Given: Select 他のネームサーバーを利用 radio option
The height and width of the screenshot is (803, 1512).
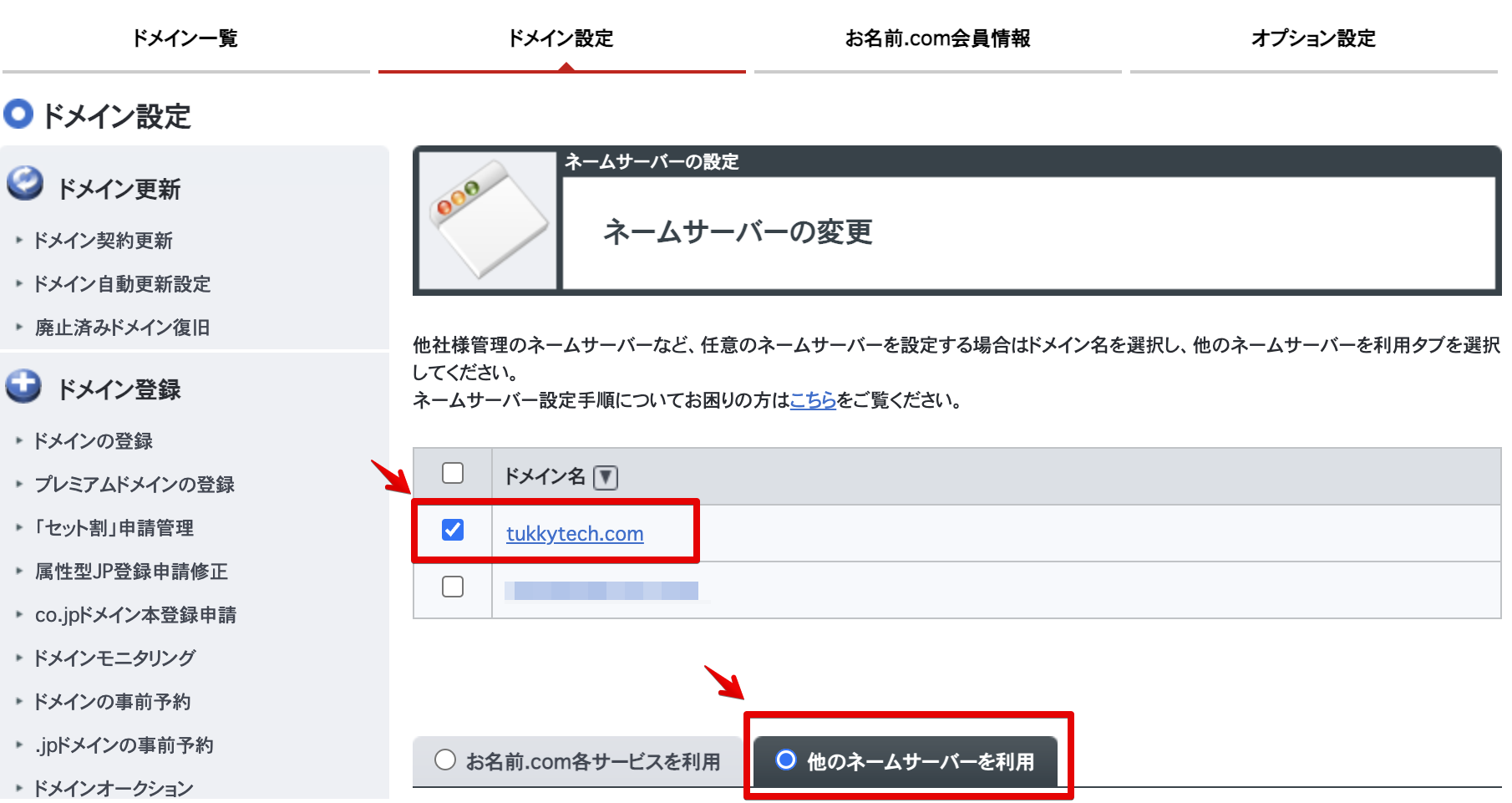Looking at the screenshot, I should point(785,760).
